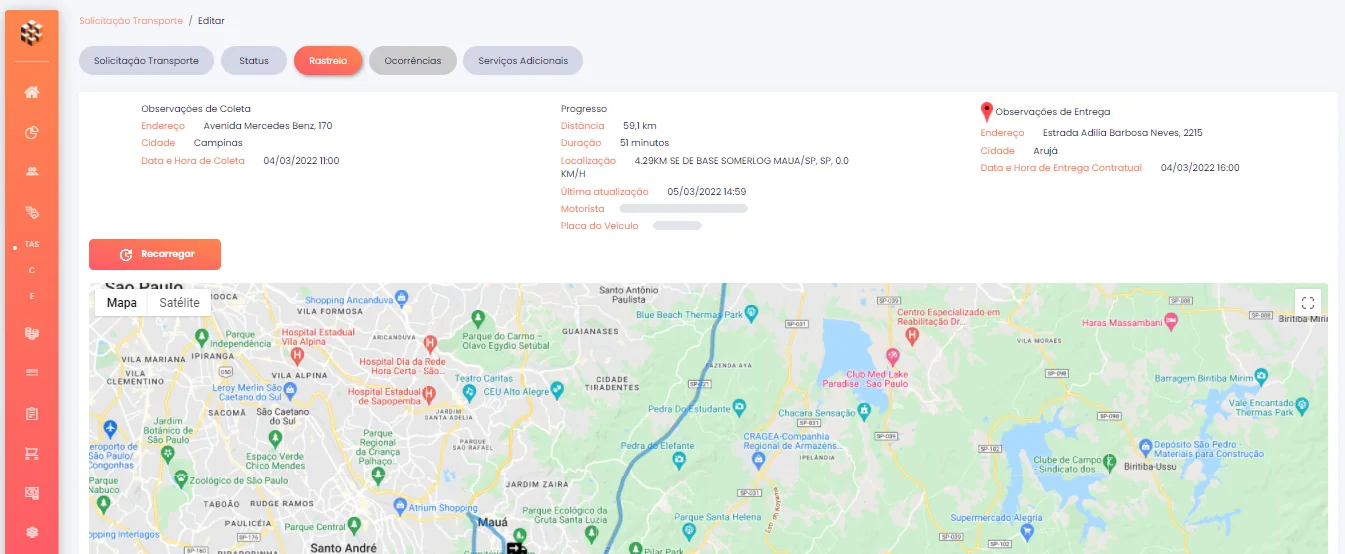
Task: Select the C sidebar entry
Action: pos(32,270)
